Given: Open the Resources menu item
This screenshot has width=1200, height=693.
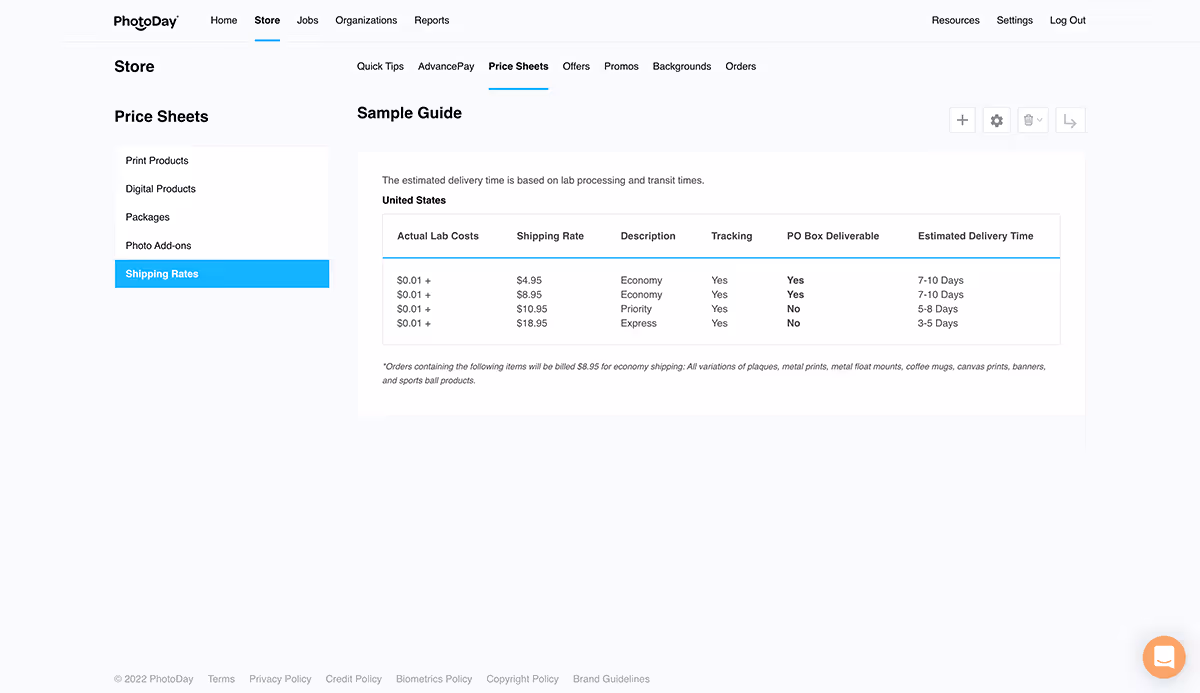Looking at the screenshot, I should (x=956, y=20).
